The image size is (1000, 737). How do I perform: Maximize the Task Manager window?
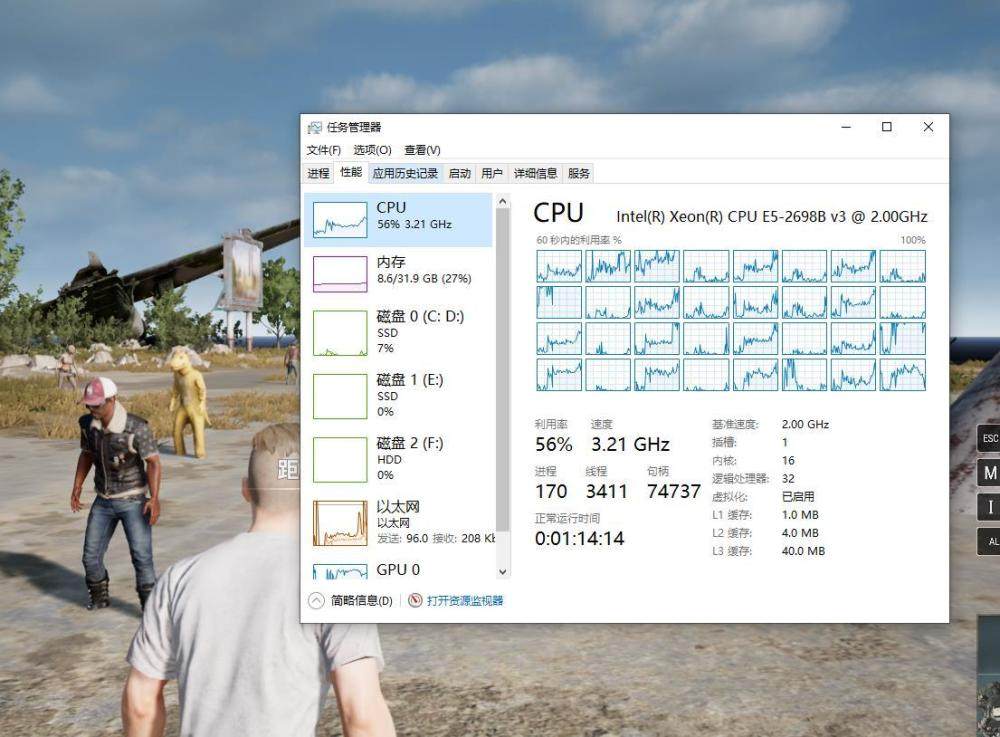click(886, 127)
